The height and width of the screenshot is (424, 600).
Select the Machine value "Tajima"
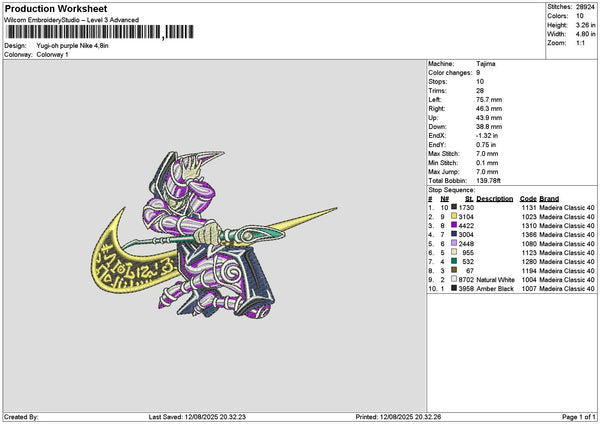click(x=486, y=64)
